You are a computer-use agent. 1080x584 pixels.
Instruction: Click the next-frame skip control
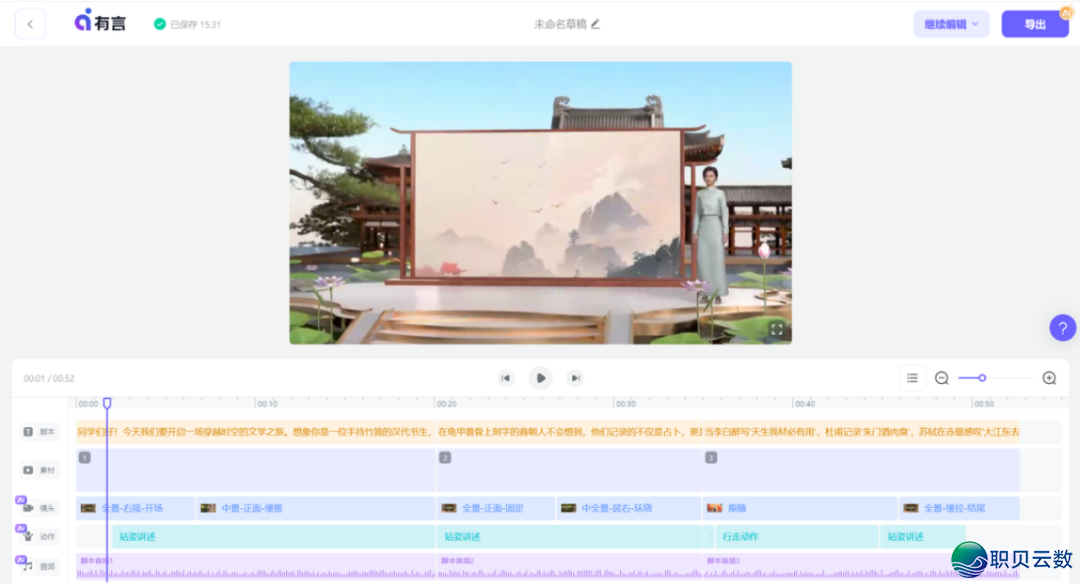tap(575, 378)
